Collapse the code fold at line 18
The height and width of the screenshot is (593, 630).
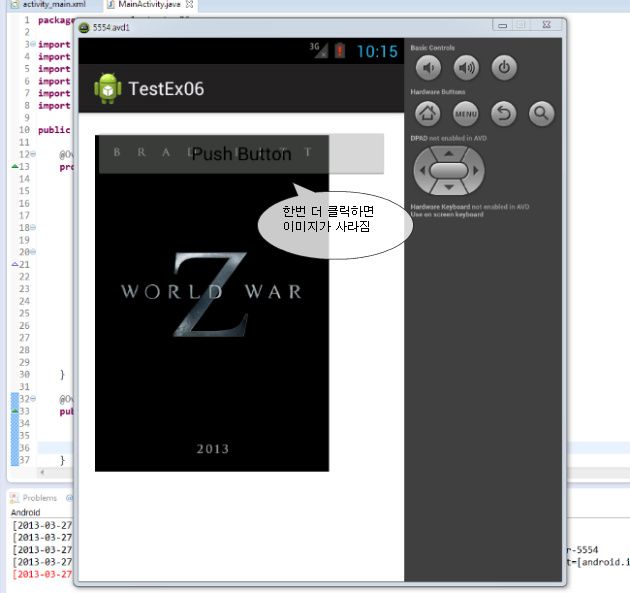click(x=33, y=227)
